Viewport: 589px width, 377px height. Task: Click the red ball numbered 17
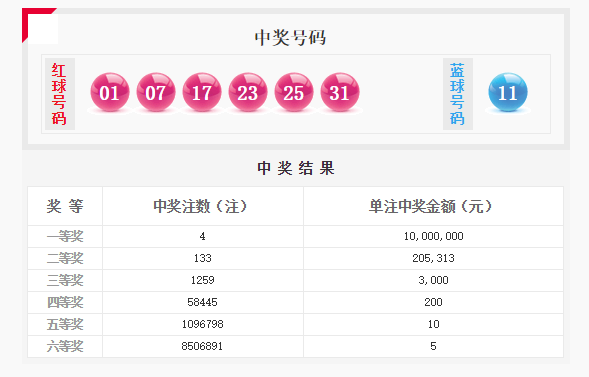(x=202, y=92)
